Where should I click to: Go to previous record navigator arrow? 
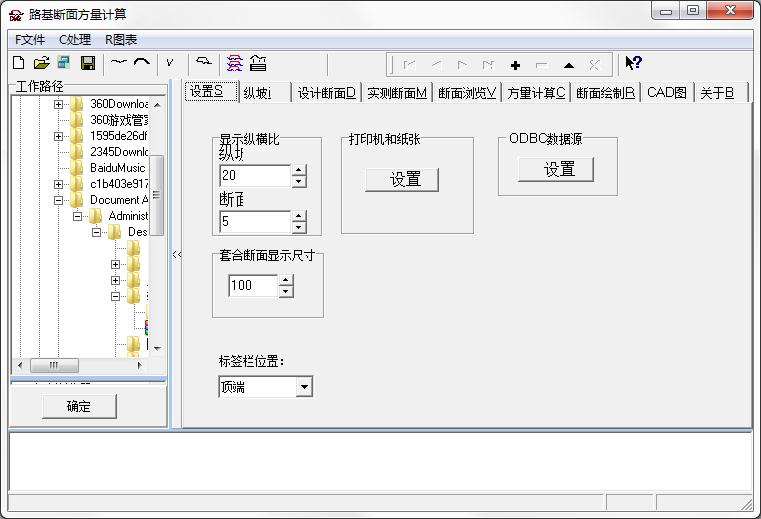436,64
